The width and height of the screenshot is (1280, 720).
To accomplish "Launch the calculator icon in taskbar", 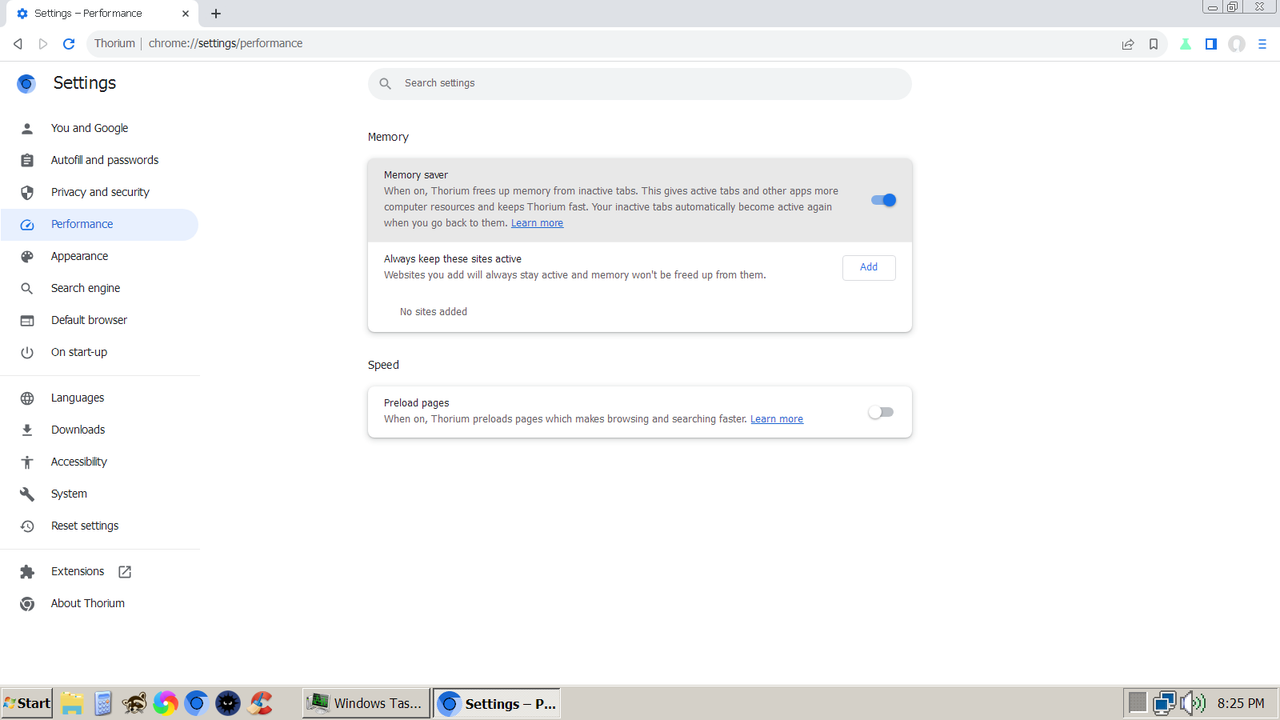I will (103, 703).
